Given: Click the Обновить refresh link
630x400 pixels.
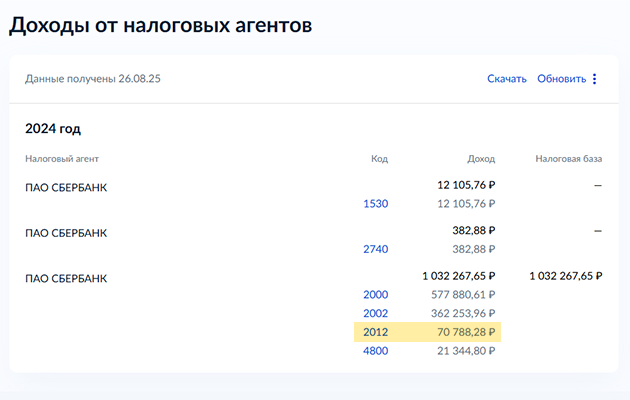Looking at the screenshot, I should coord(562,79).
